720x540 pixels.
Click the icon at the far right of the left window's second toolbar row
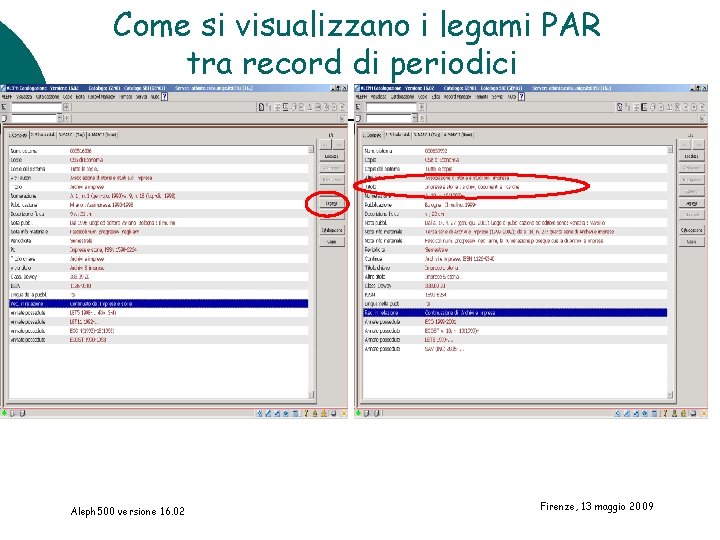pyautogui.click(x=342, y=118)
